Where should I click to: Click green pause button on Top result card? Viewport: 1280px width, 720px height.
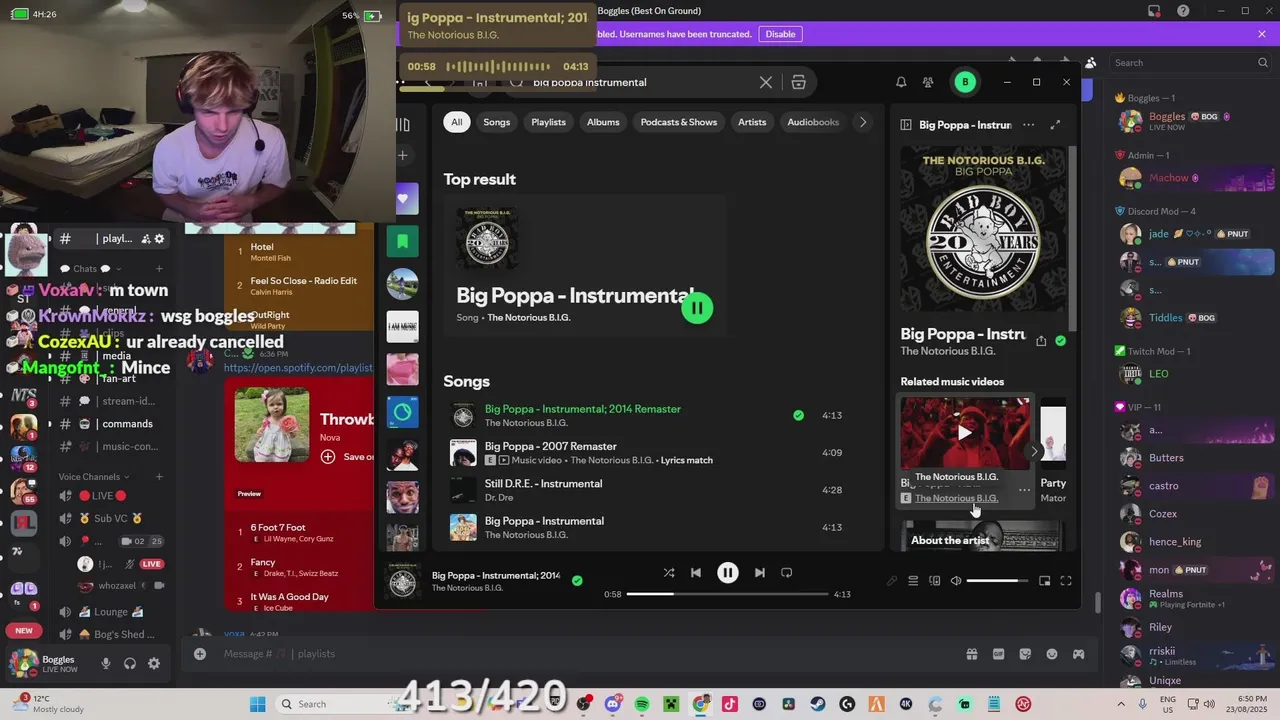click(697, 308)
